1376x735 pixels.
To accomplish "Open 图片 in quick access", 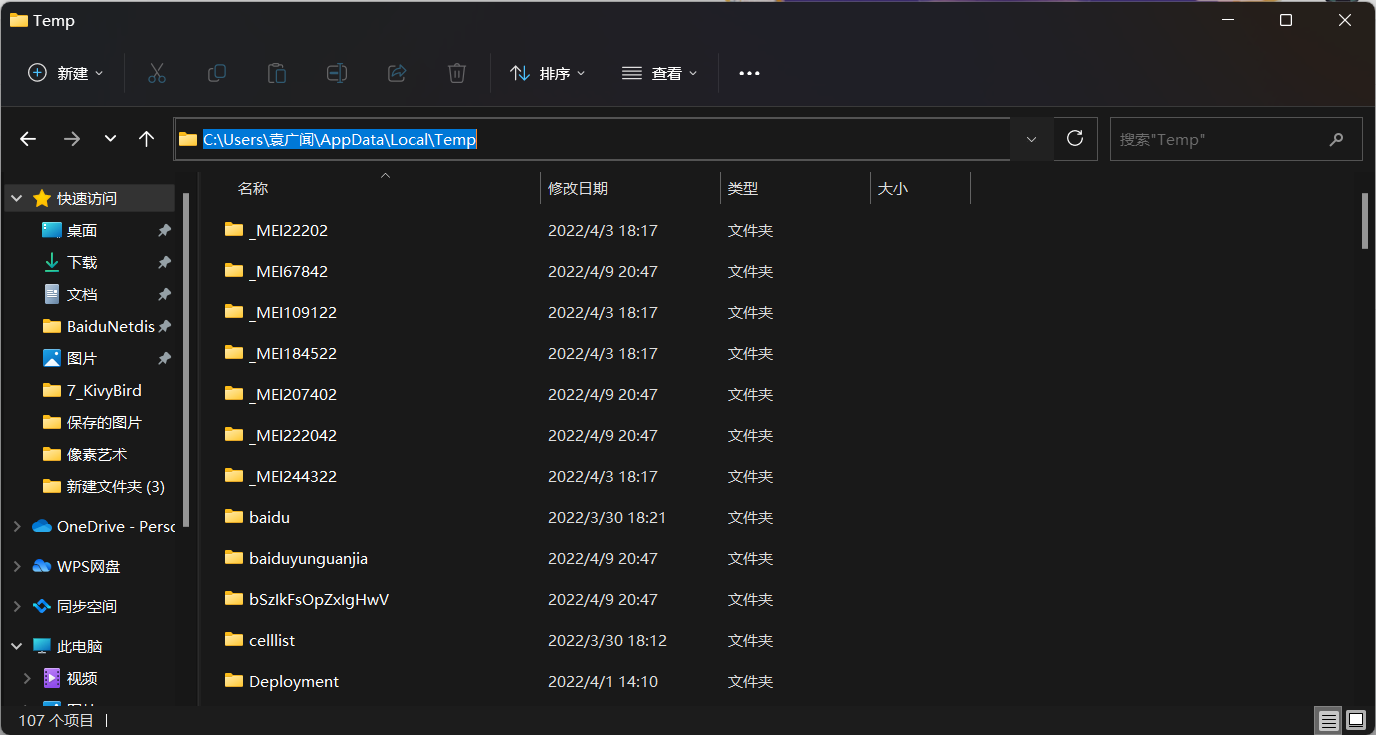I will 82,358.
